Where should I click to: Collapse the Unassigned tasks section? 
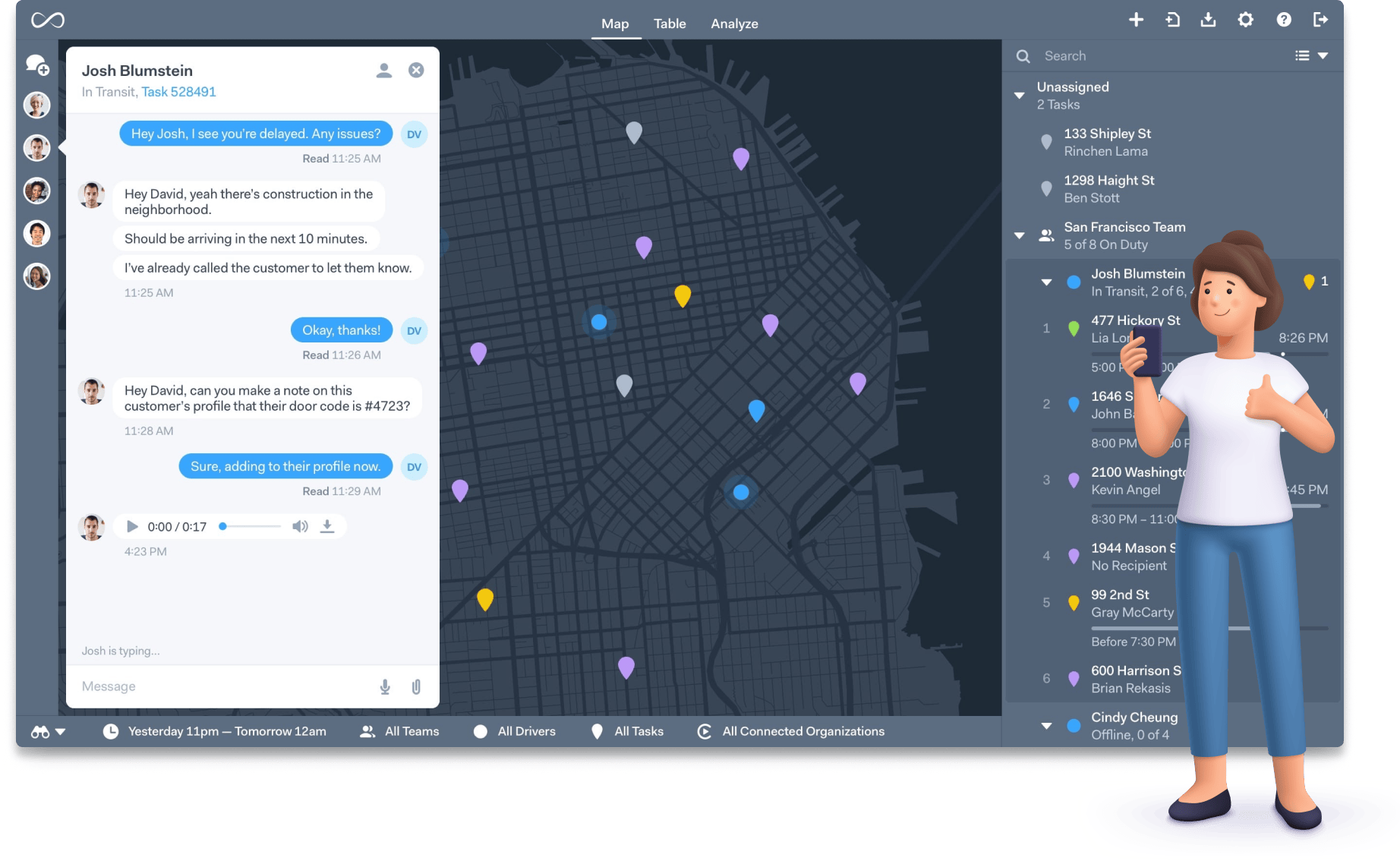click(1020, 95)
